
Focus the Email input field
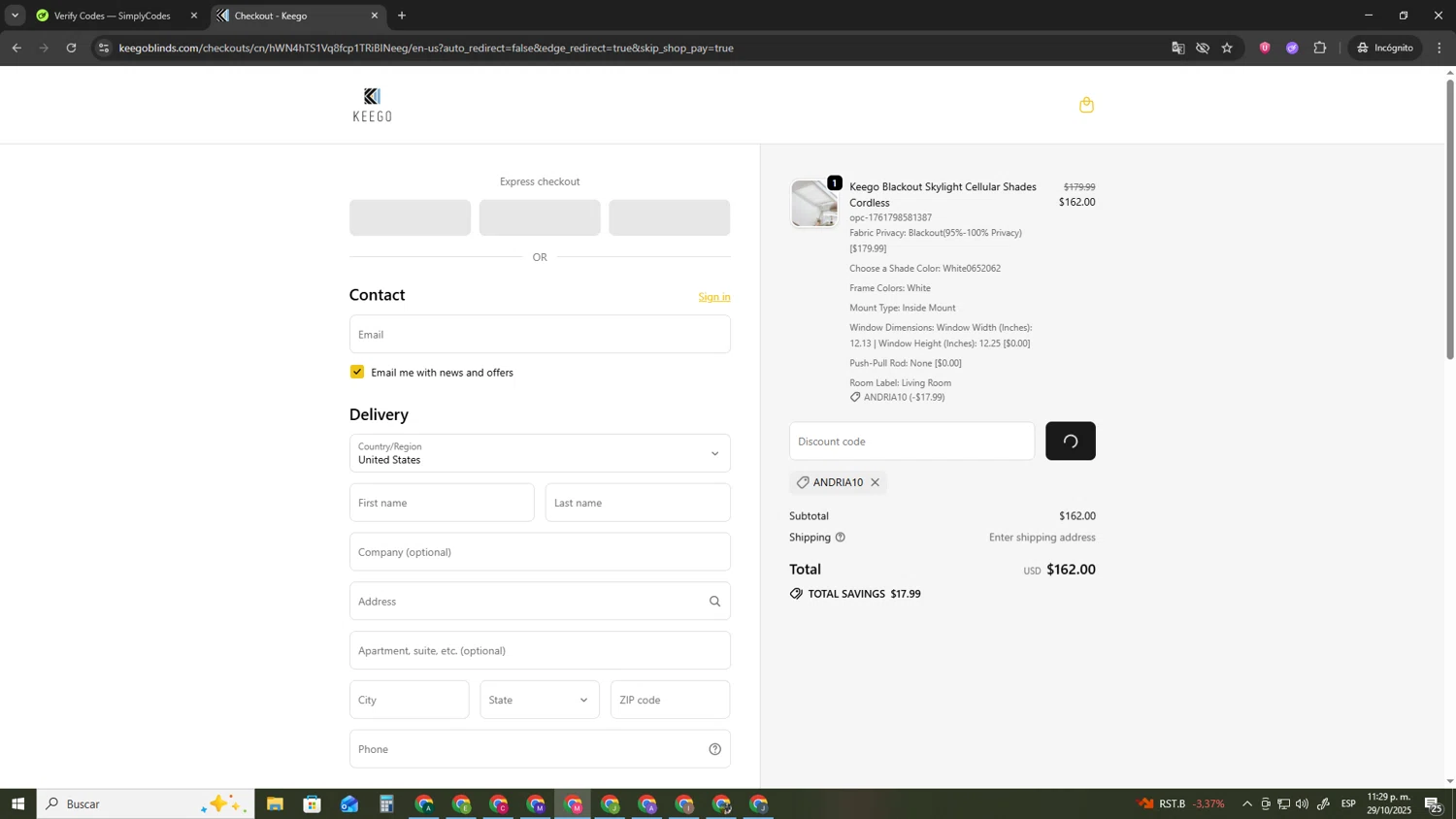pyautogui.click(x=540, y=334)
